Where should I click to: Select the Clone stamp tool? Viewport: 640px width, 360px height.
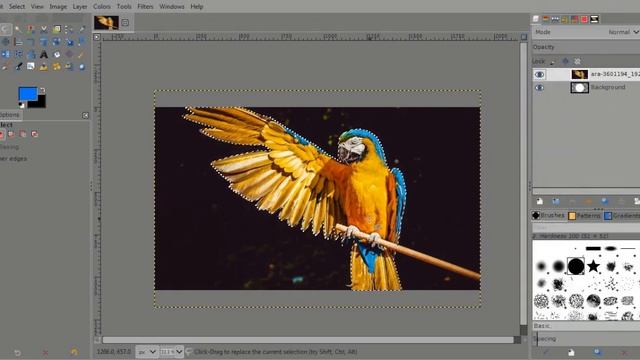(x=44, y=67)
